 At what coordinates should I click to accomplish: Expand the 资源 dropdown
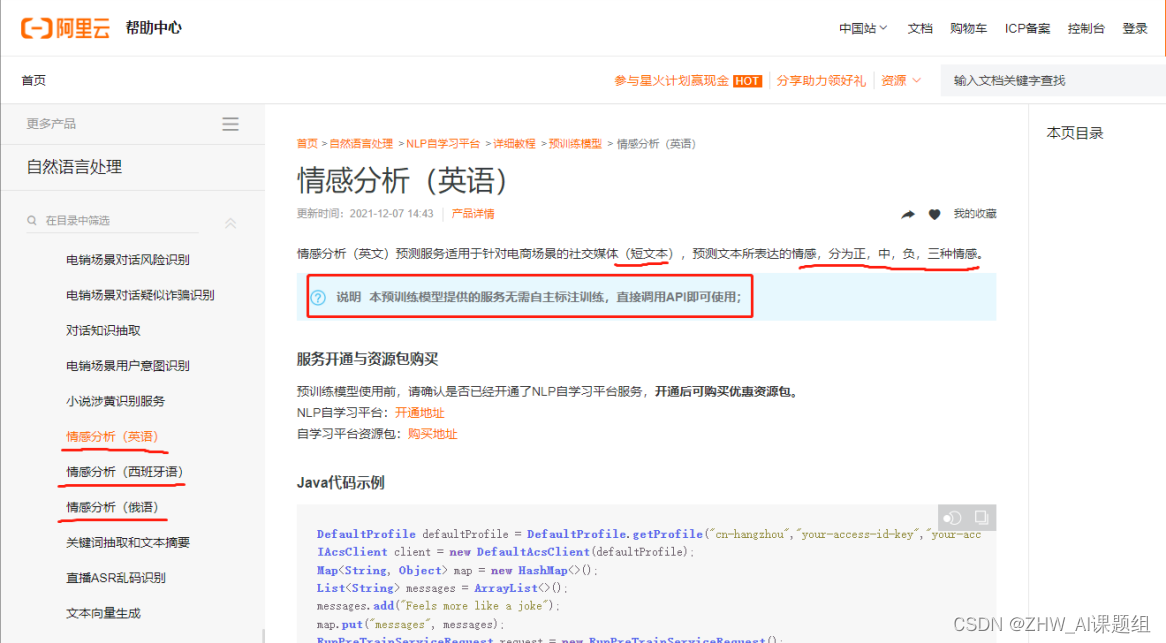pos(901,80)
